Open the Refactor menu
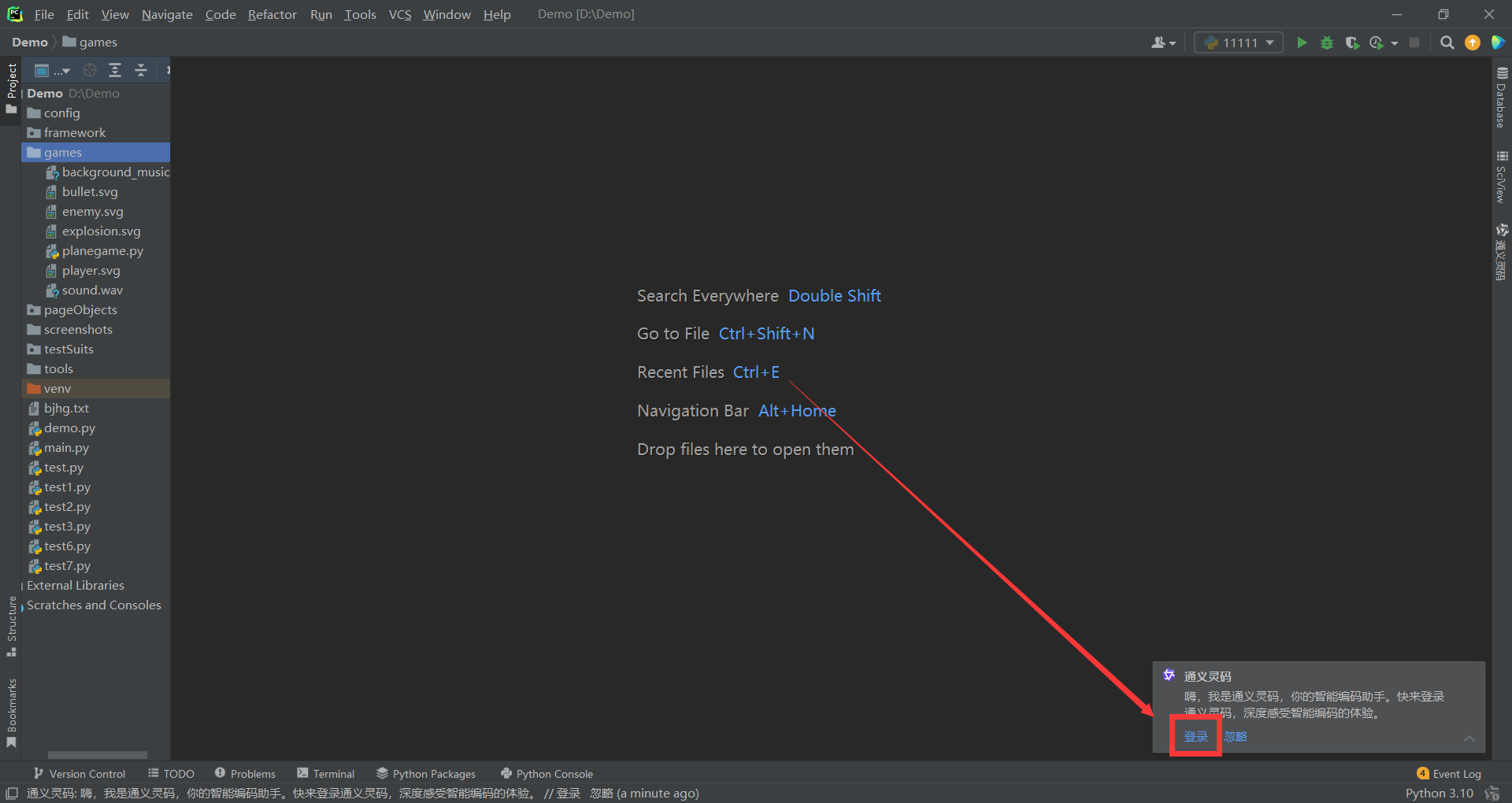Screen dimensions: 1512x803 [x=272, y=14]
